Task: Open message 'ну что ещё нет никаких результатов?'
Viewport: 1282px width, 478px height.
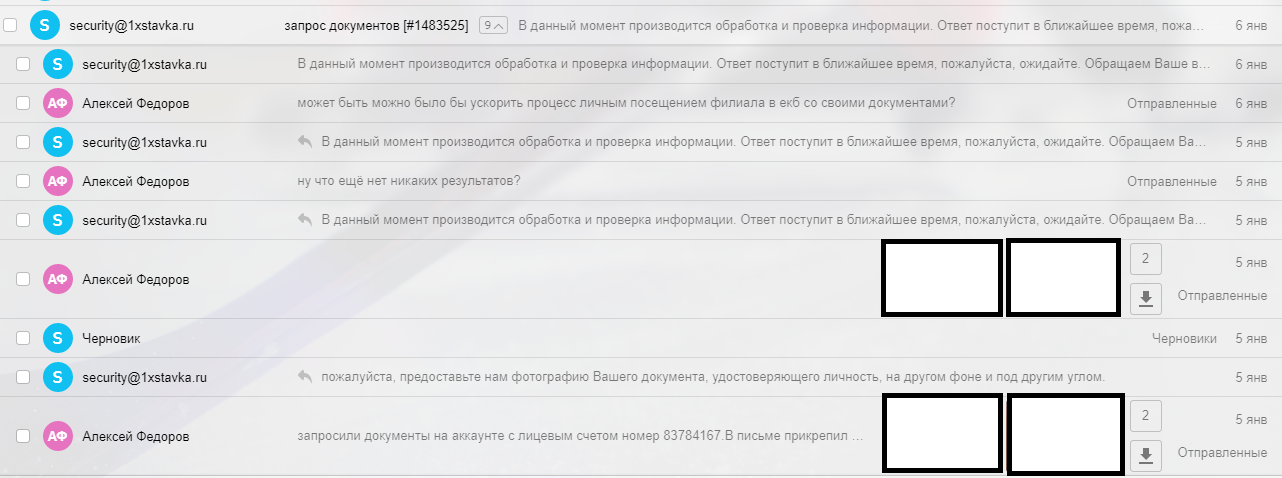Action: point(409,181)
